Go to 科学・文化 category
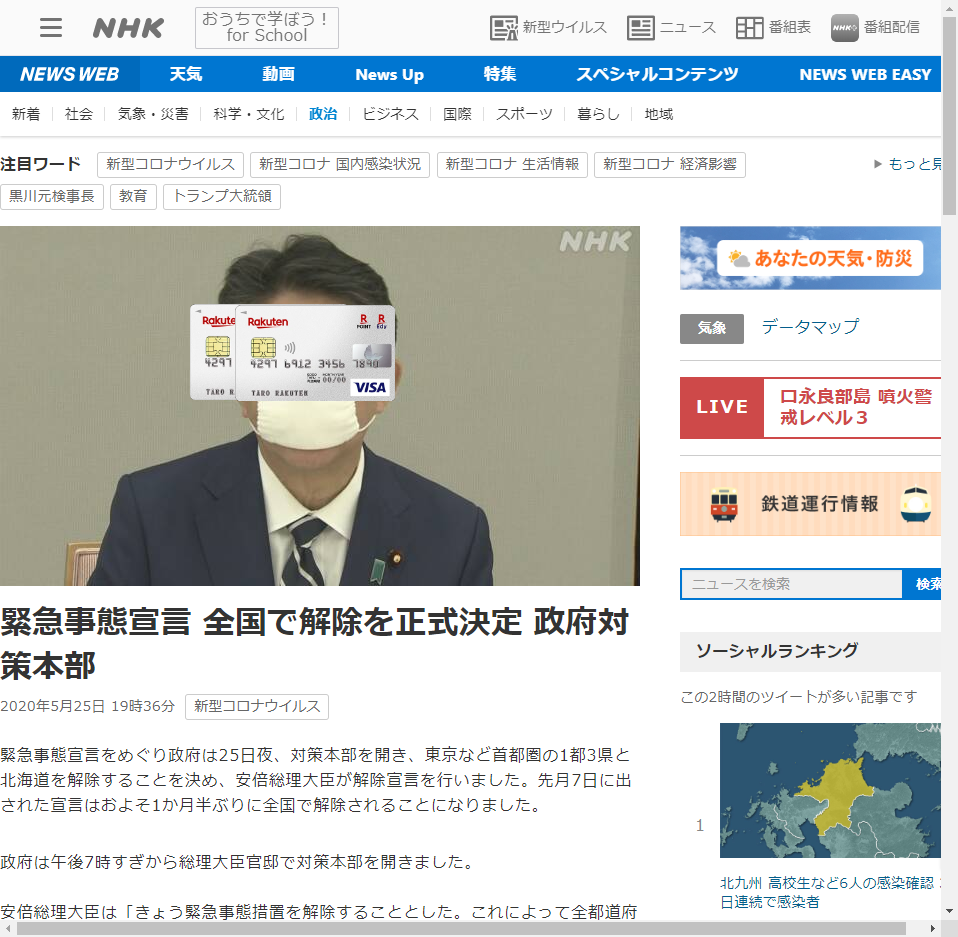 (249, 114)
